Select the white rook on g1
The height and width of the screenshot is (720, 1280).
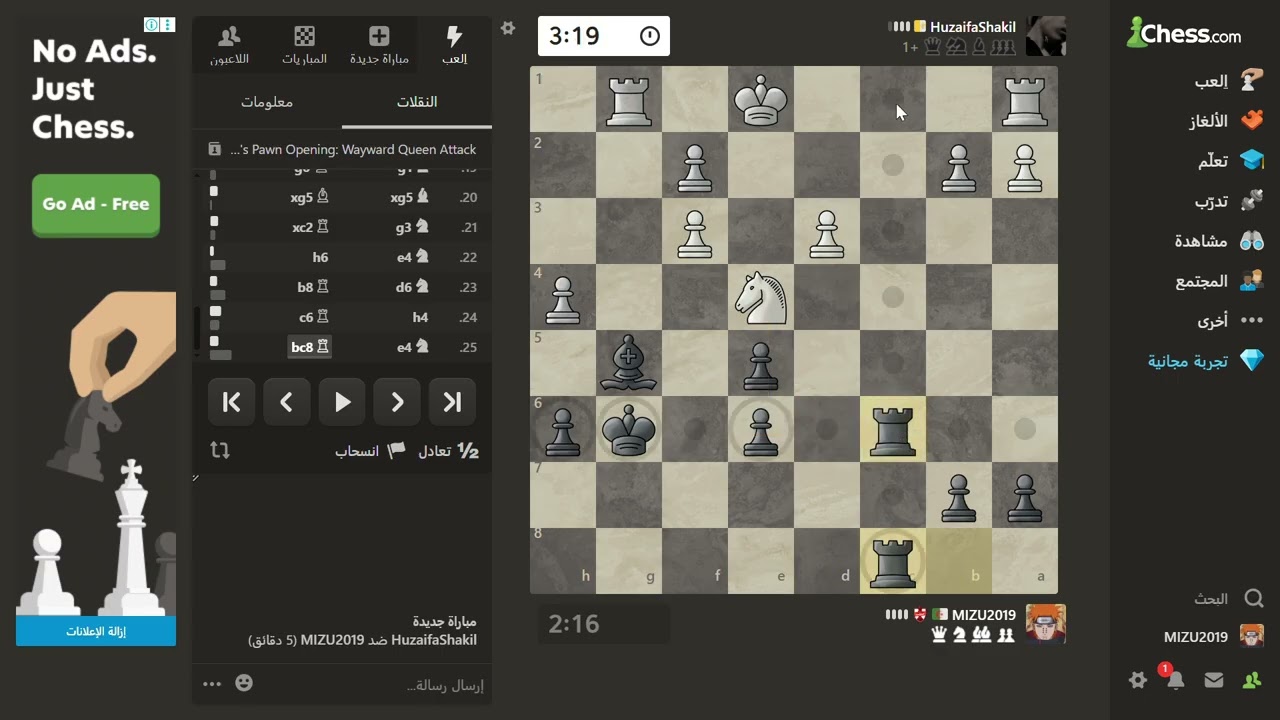click(629, 99)
